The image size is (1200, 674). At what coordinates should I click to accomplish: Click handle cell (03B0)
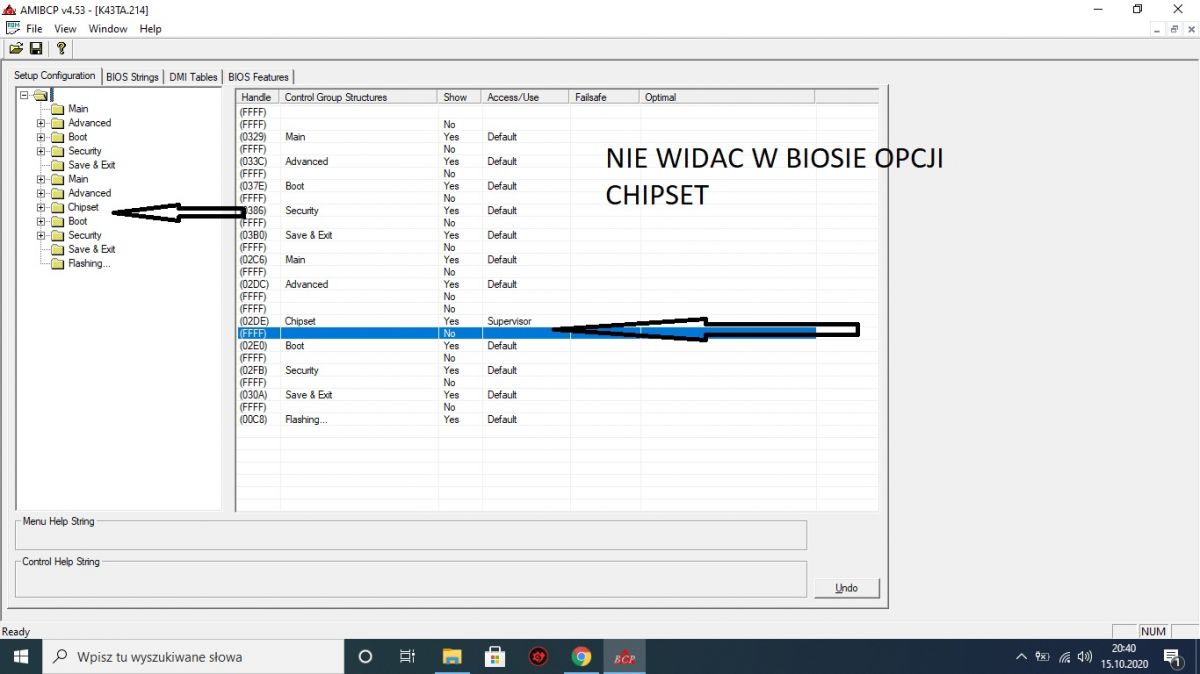coord(253,235)
